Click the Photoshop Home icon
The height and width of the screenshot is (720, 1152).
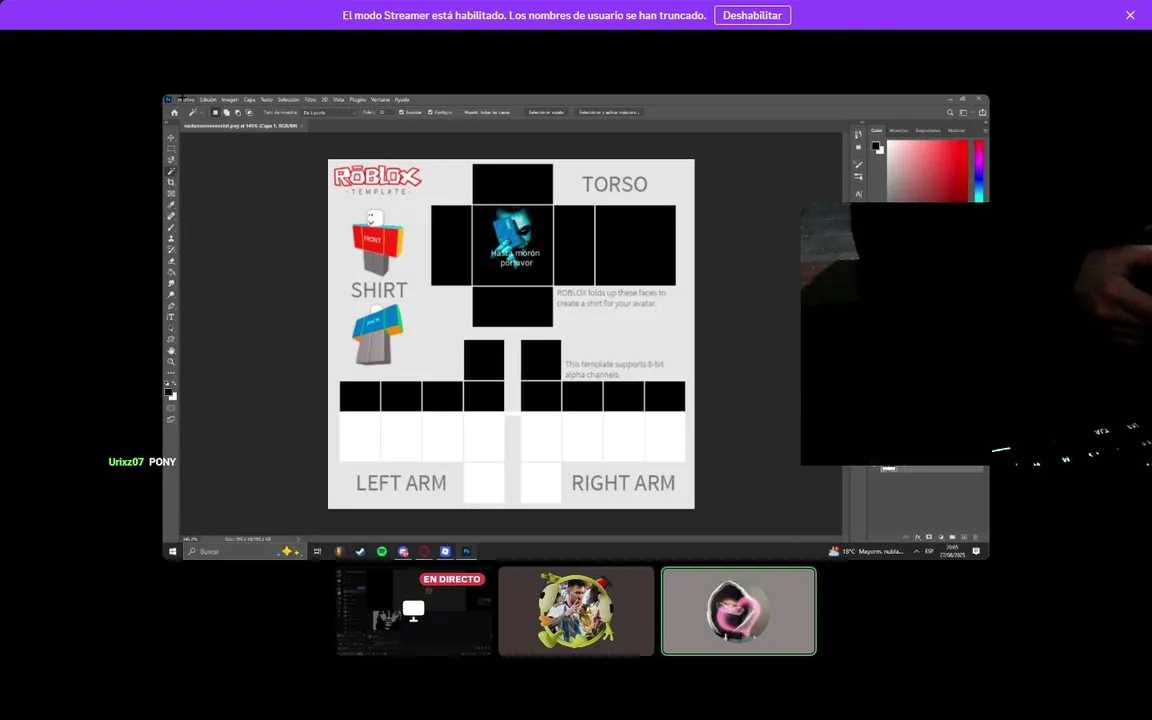pos(174,112)
